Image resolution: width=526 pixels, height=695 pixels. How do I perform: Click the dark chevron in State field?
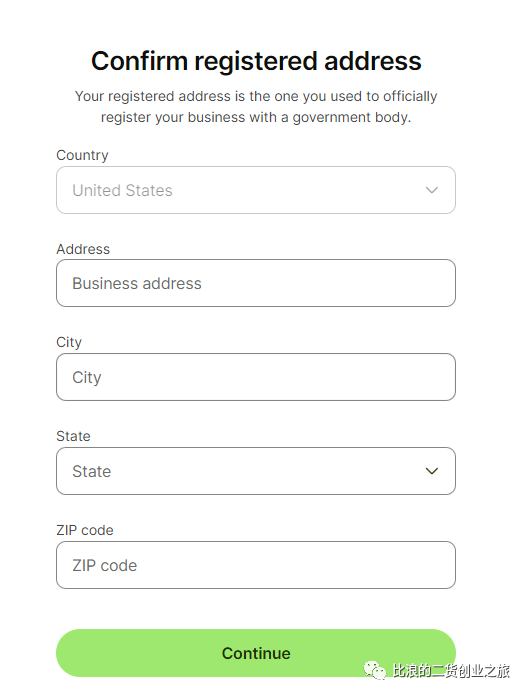click(432, 471)
